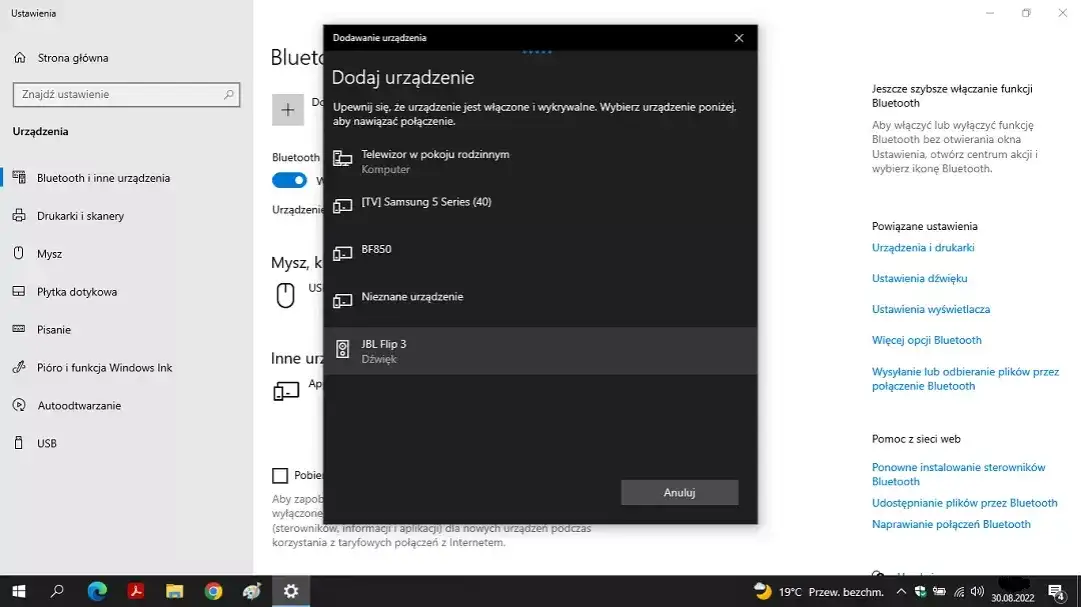Click the Płytka dotykowa touchpad icon
Screen dimensions: 1081x607
(21, 291)
